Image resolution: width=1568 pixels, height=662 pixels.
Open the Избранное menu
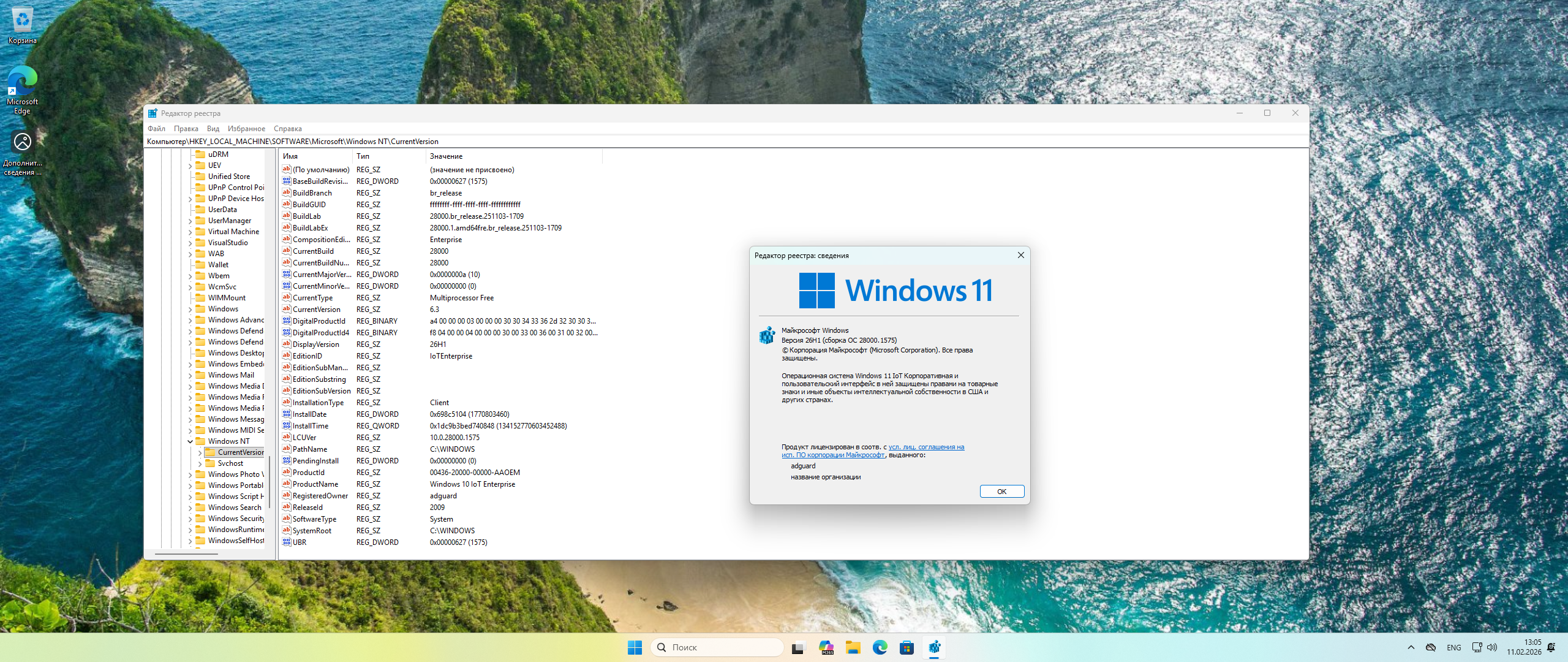[246, 129]
